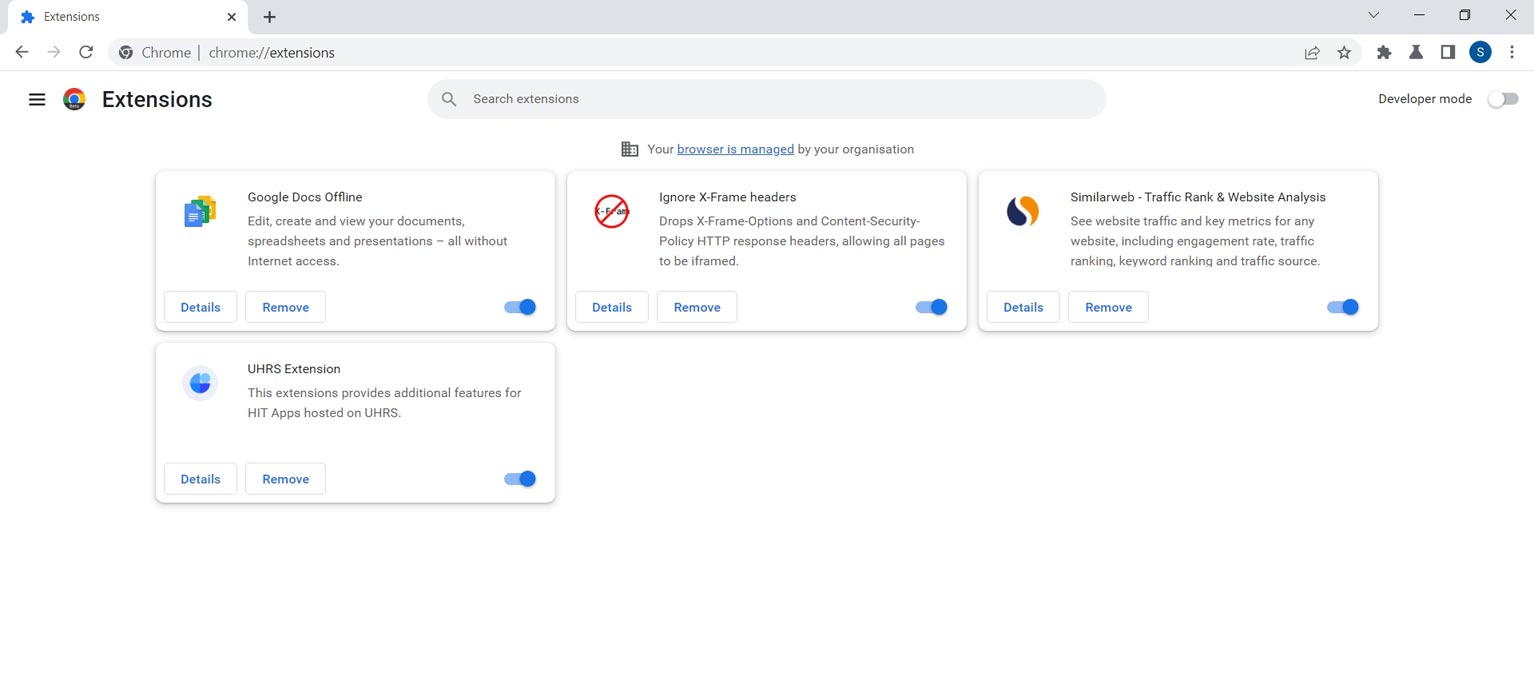Viewport: 1534px width, 700px height.
Task: Close the Extensions tab
Action: point(232,17)
